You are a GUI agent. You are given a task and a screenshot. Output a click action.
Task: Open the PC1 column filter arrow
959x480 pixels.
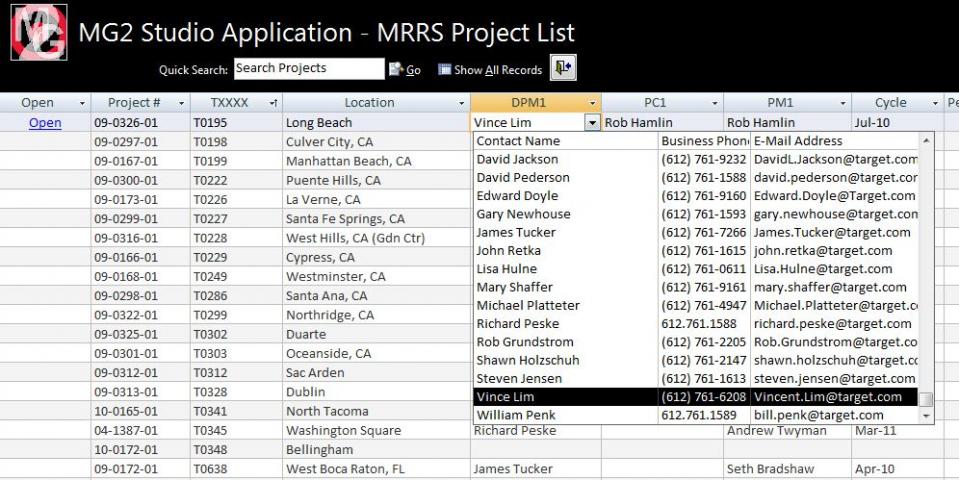coord(714,103)
